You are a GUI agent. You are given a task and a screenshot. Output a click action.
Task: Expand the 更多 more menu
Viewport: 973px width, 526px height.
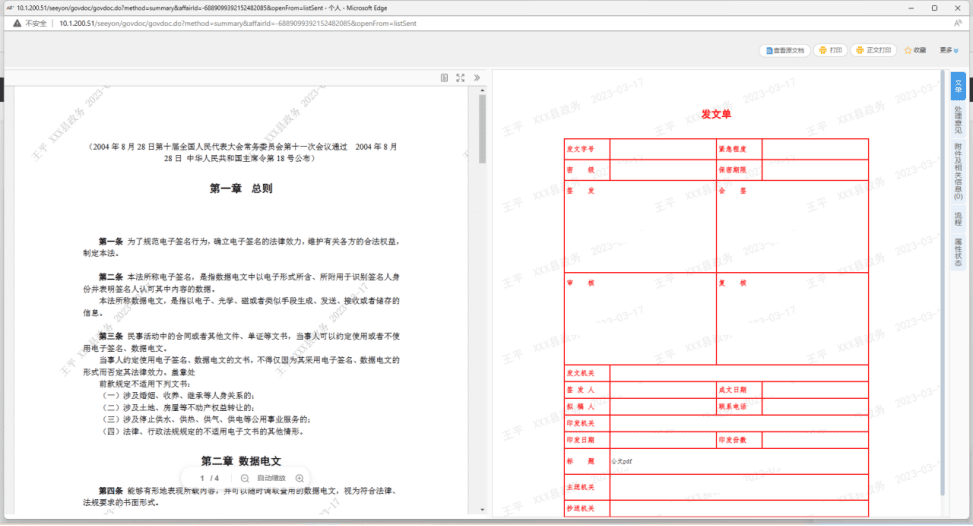[x=949, y=50]
